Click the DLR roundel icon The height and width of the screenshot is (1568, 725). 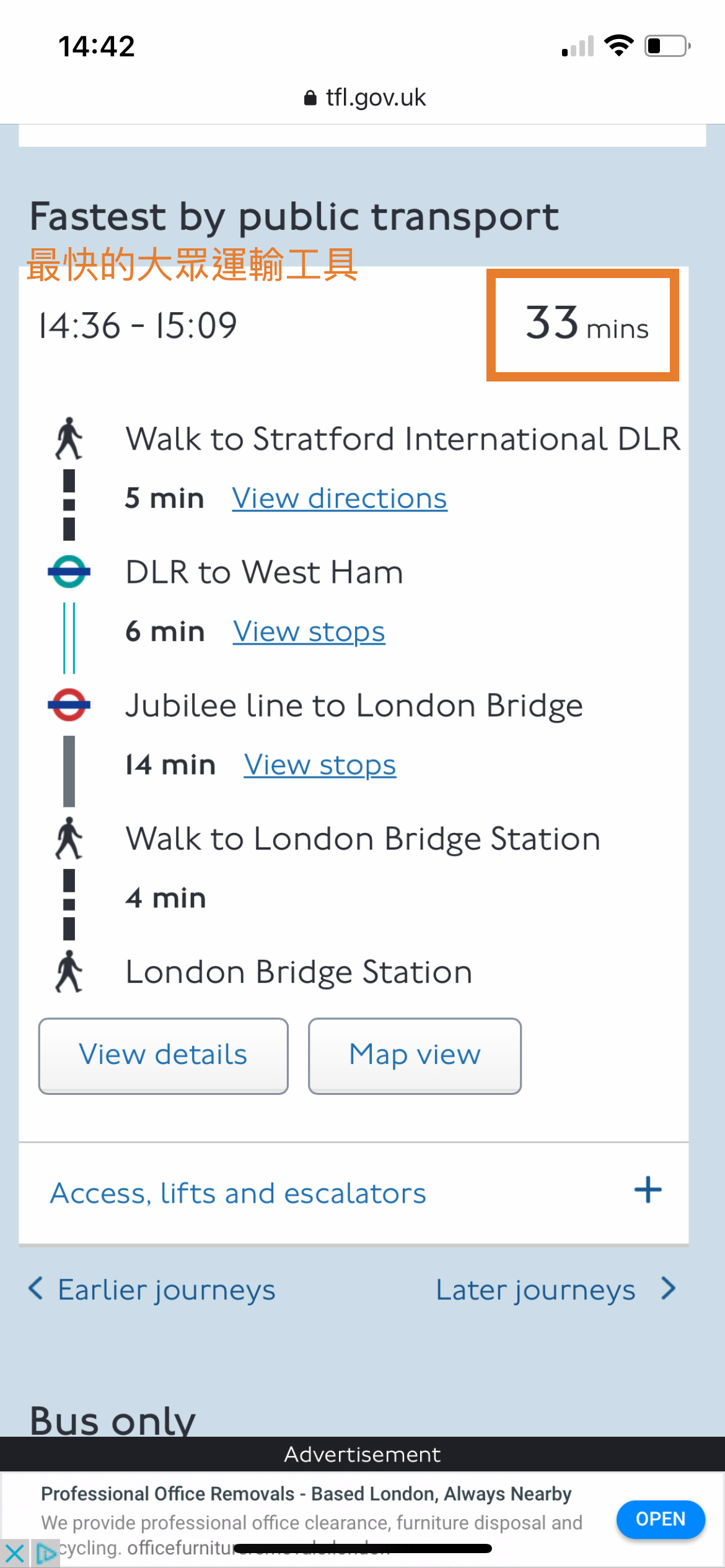69,572
